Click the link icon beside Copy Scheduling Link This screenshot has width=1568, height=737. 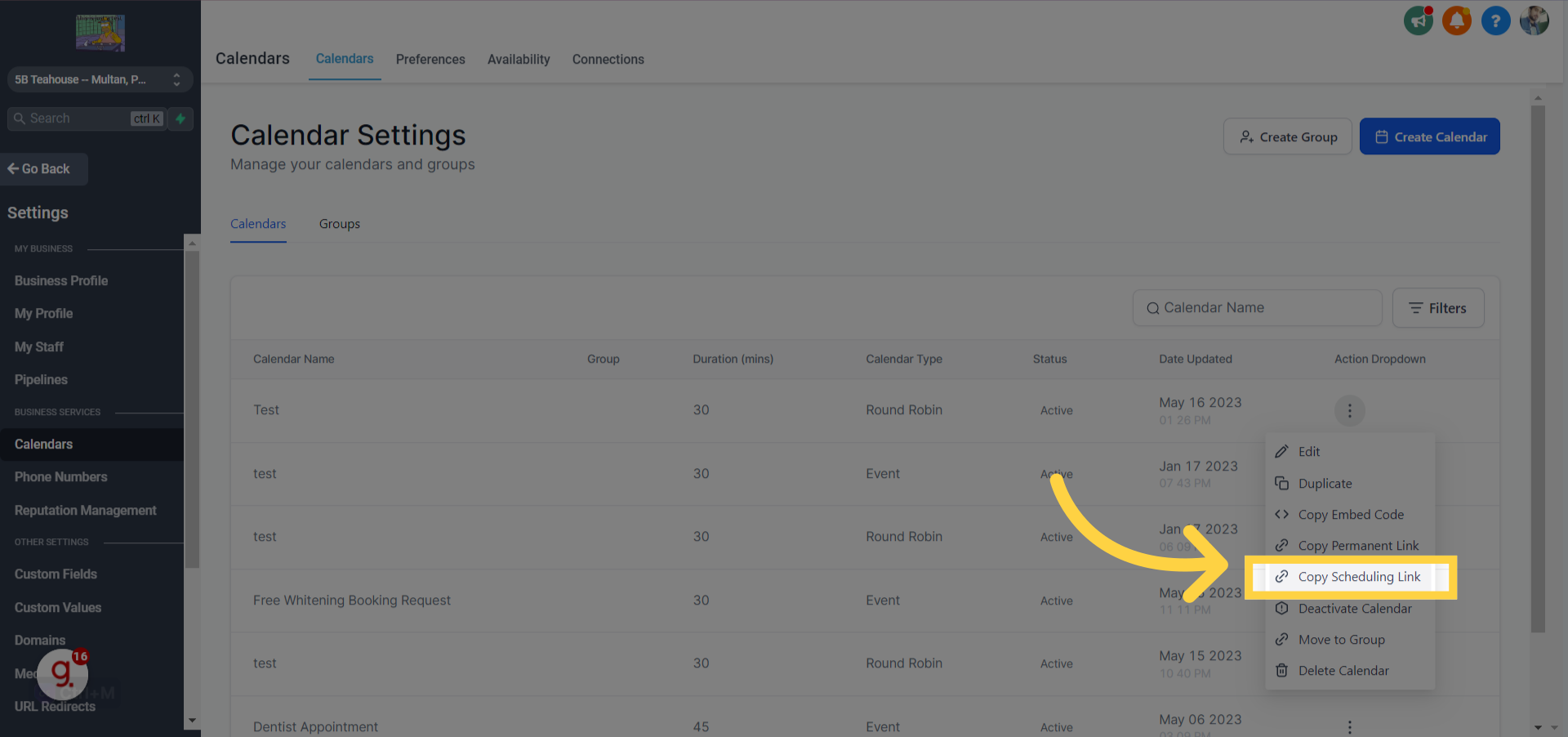coord(1282,577)
